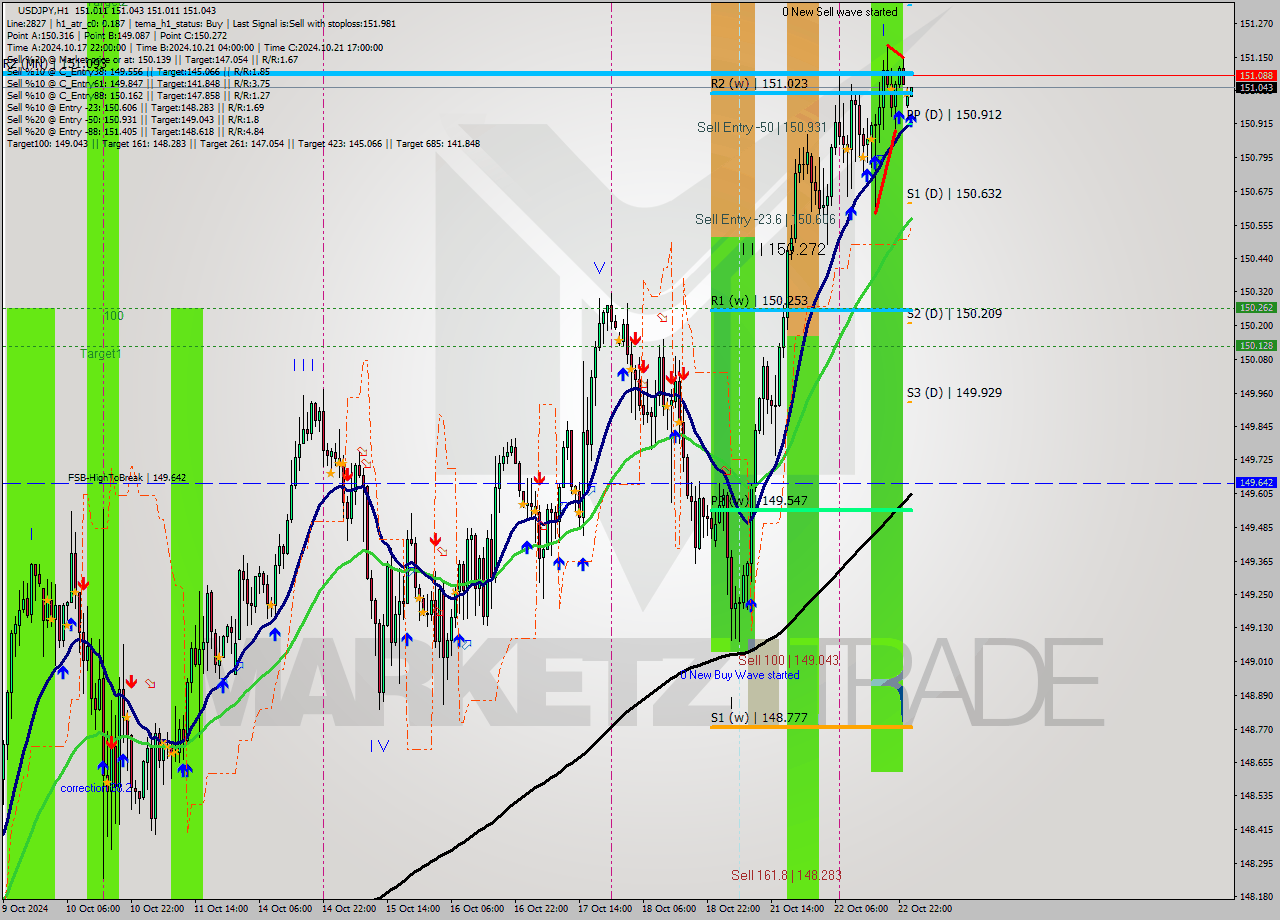
Task: Select 'Sell %20 @ Entry -88: 151.405' row
Action: pyautogui.click(x=135, y=131)
